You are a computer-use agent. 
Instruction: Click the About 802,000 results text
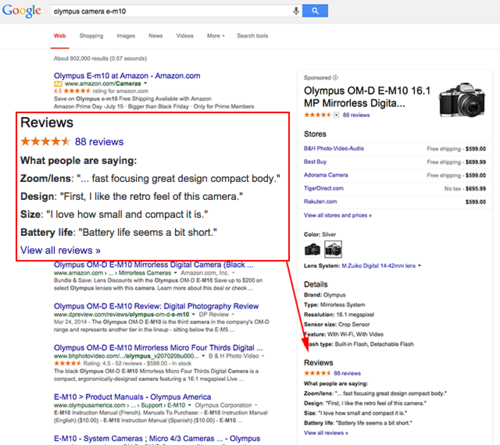(x=100, y=59)
